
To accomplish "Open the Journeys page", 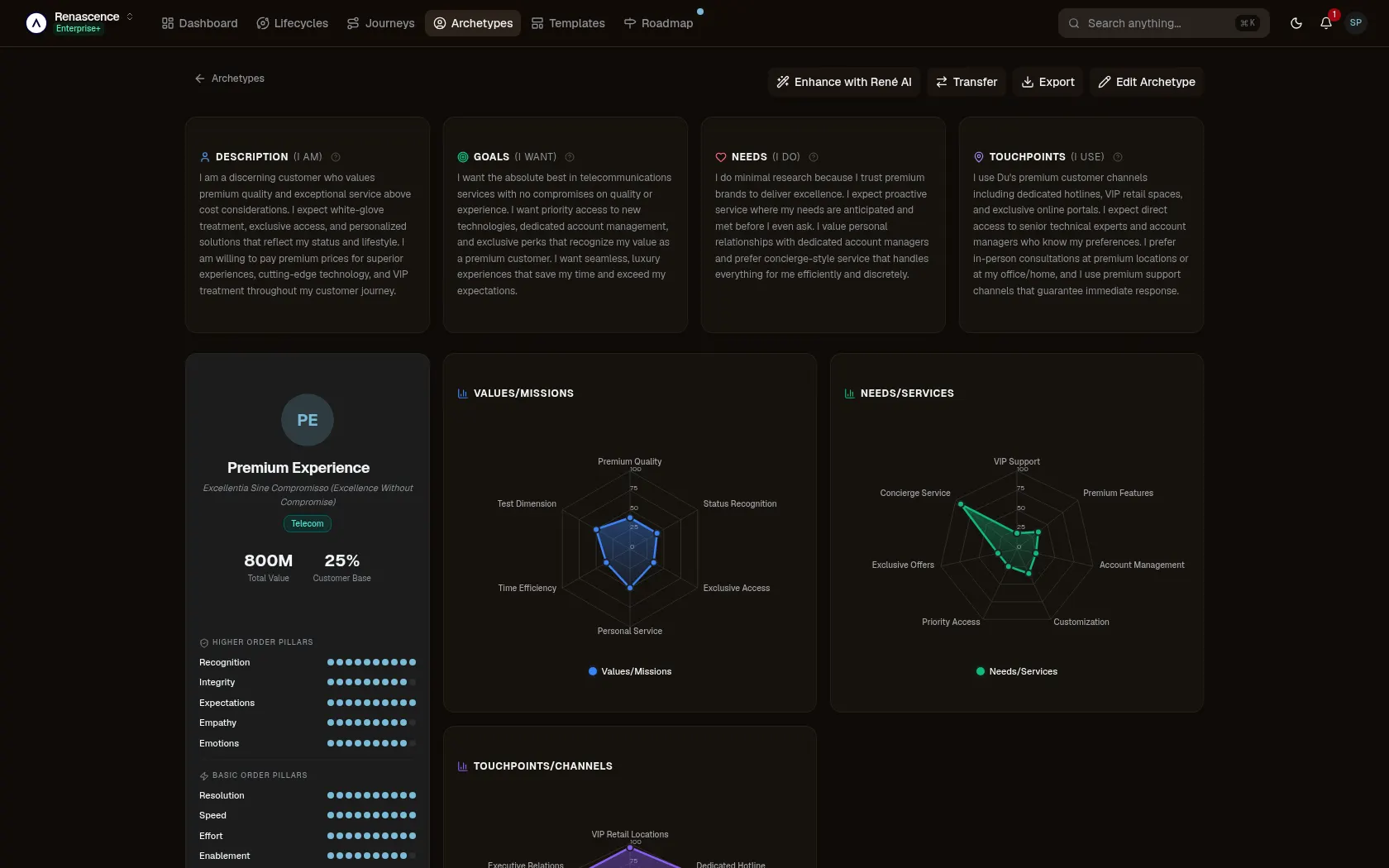I will [x=381, y=23].
